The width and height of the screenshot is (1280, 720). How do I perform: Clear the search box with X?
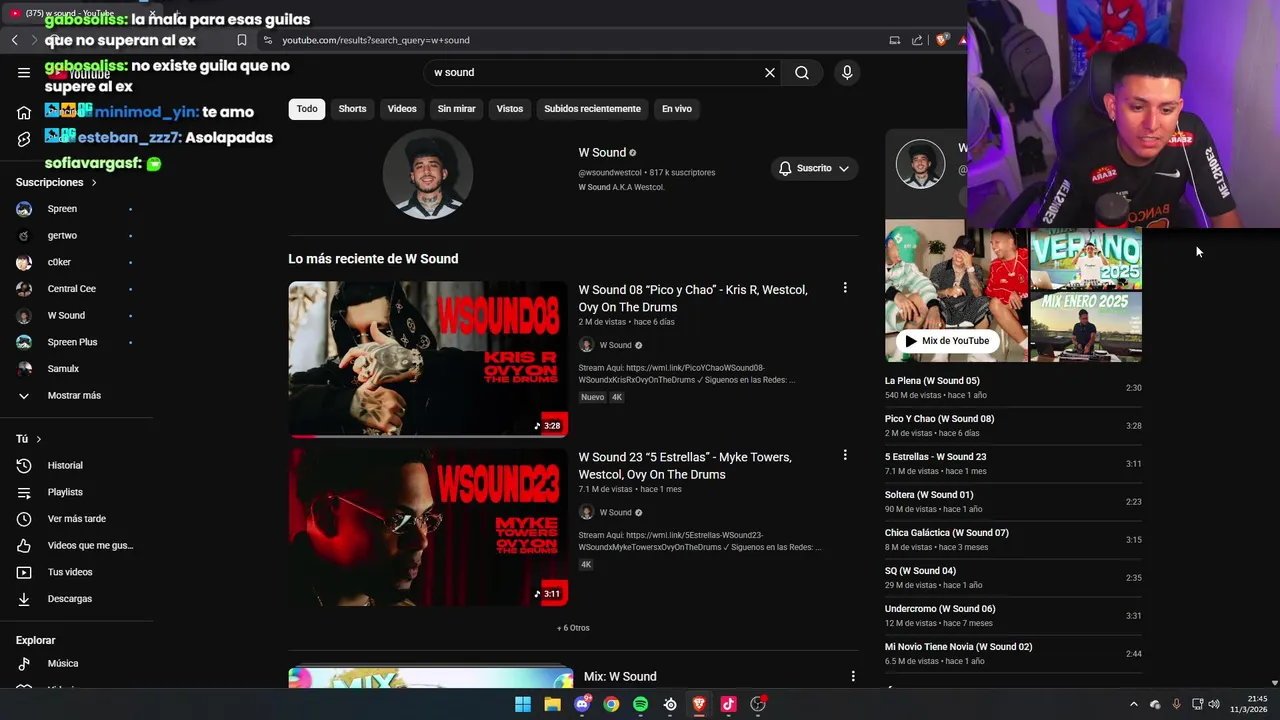point(770,72)
